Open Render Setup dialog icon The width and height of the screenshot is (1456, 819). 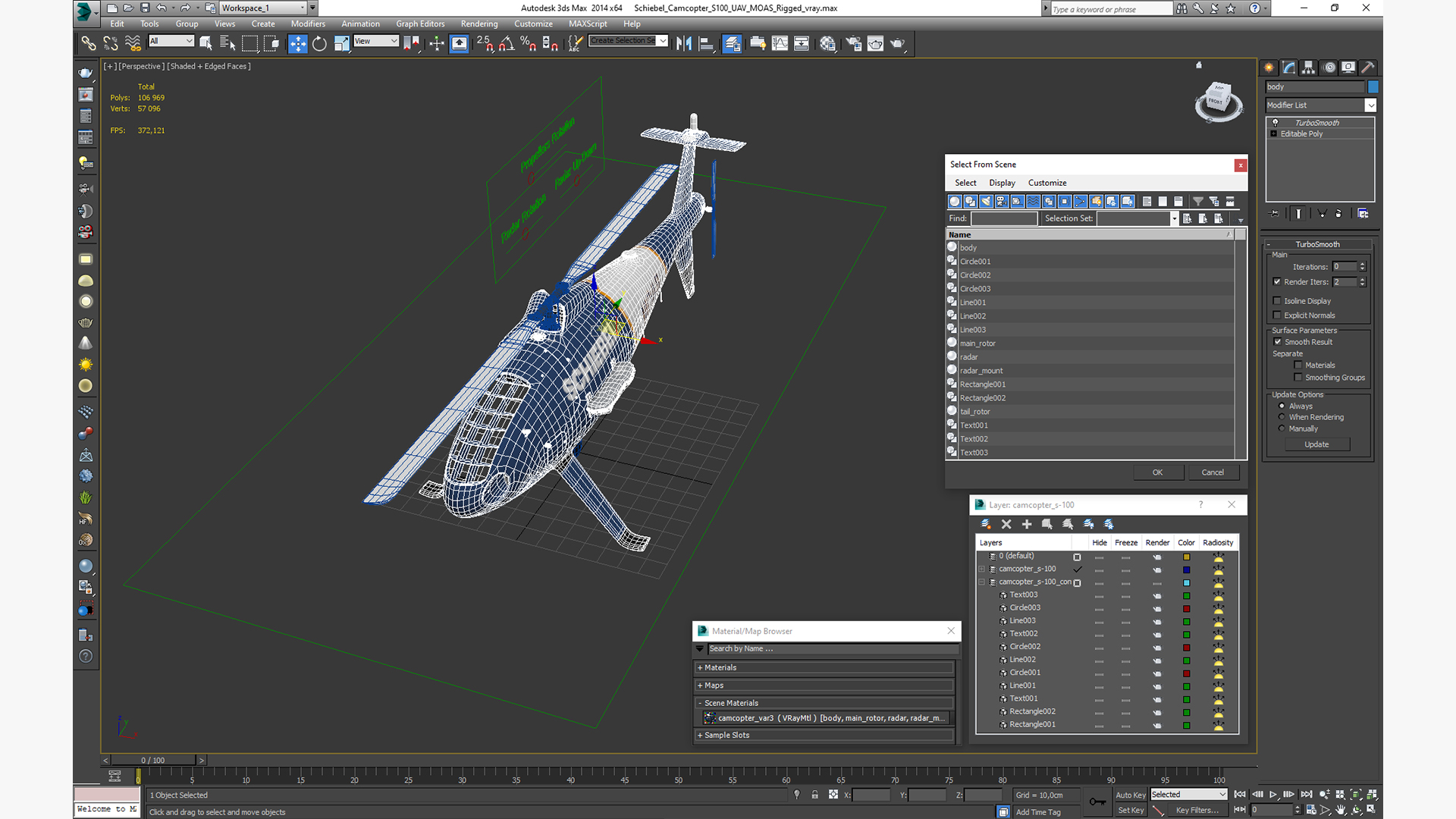pos(853,43)
